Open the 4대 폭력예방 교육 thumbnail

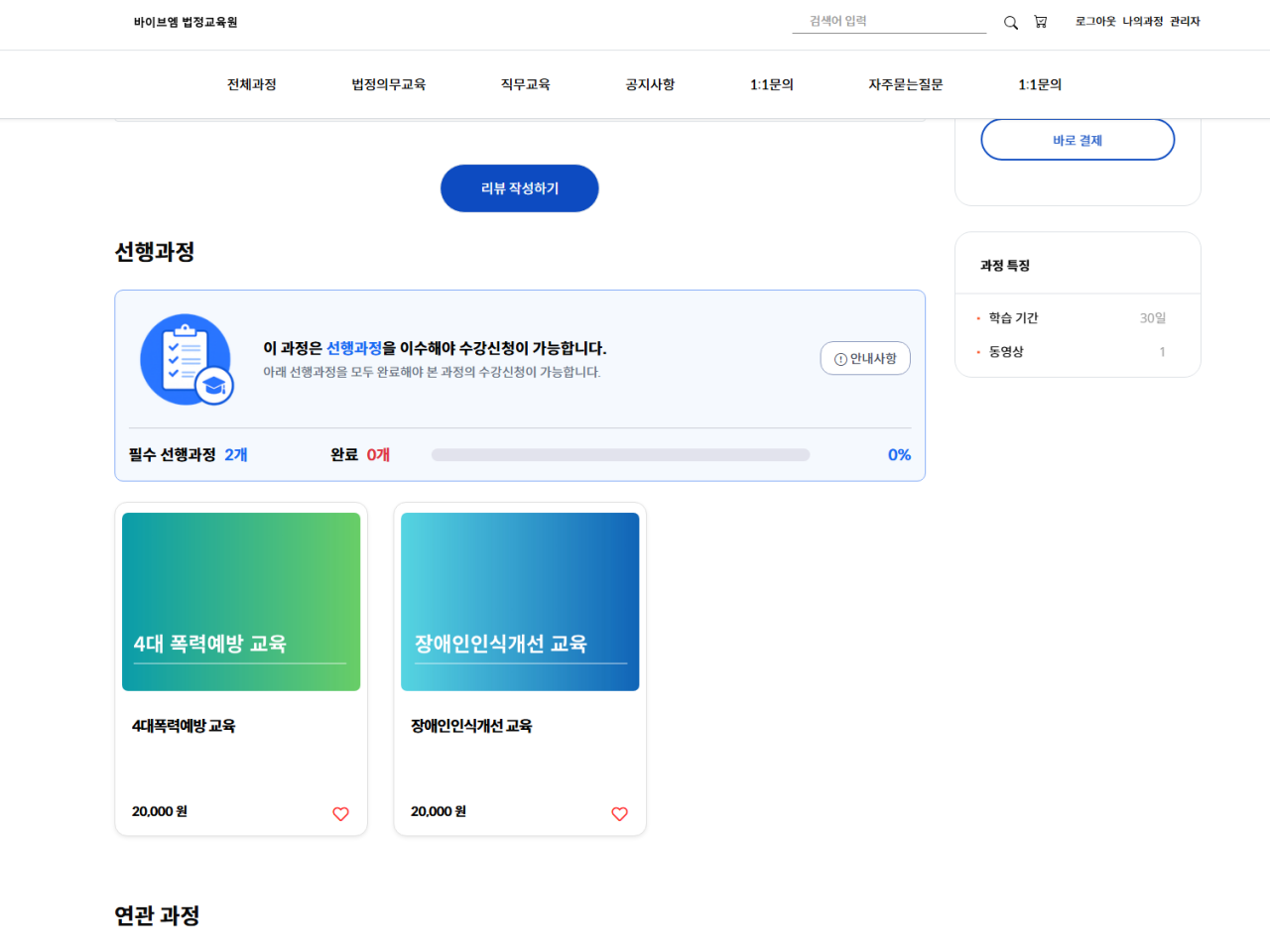(x=241, y=602)
